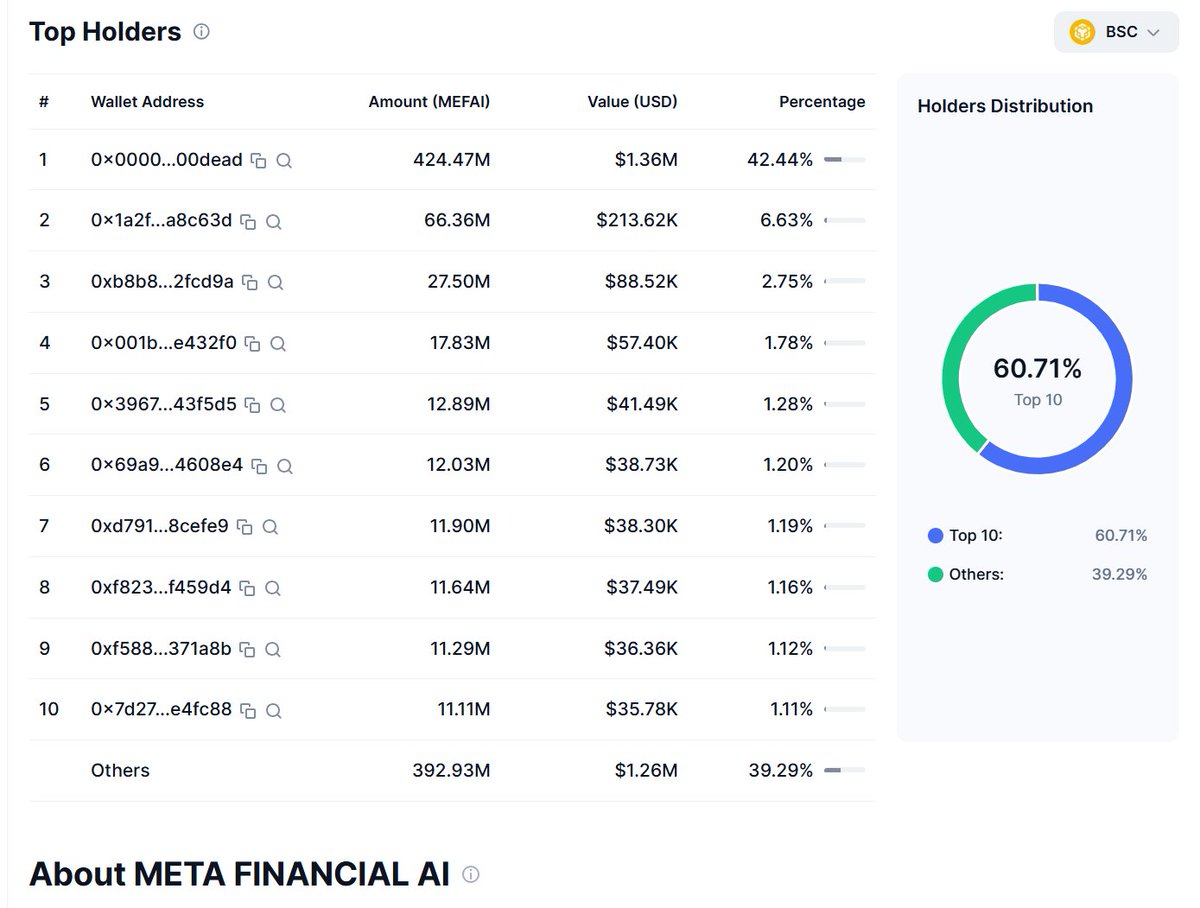Click the Holders Distribution panel title
1200x908 pixels.
pos(1004,106)
